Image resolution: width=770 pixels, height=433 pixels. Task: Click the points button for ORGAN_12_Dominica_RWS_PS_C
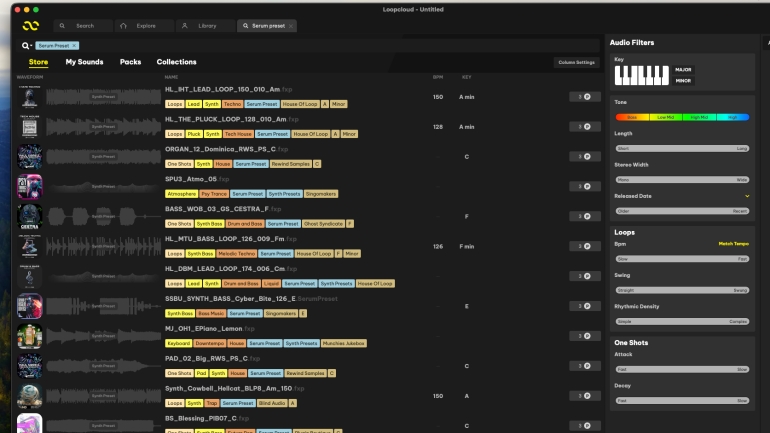click(x=583, y=157)
